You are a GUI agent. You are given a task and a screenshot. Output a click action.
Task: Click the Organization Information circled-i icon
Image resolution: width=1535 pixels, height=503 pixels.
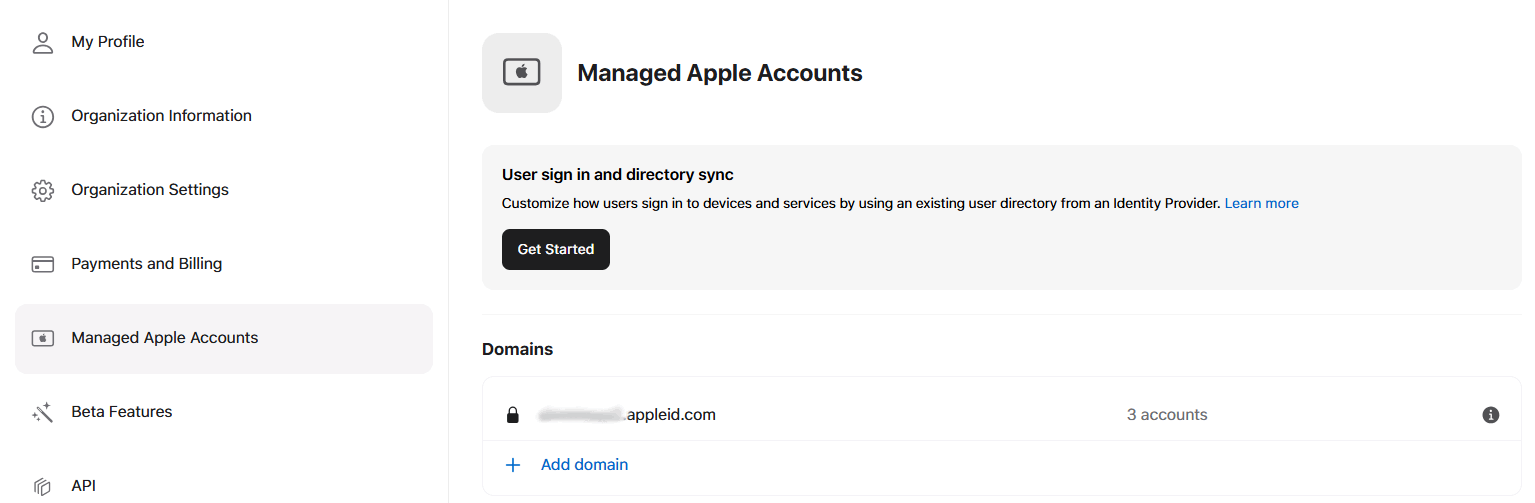coord(42,116)
